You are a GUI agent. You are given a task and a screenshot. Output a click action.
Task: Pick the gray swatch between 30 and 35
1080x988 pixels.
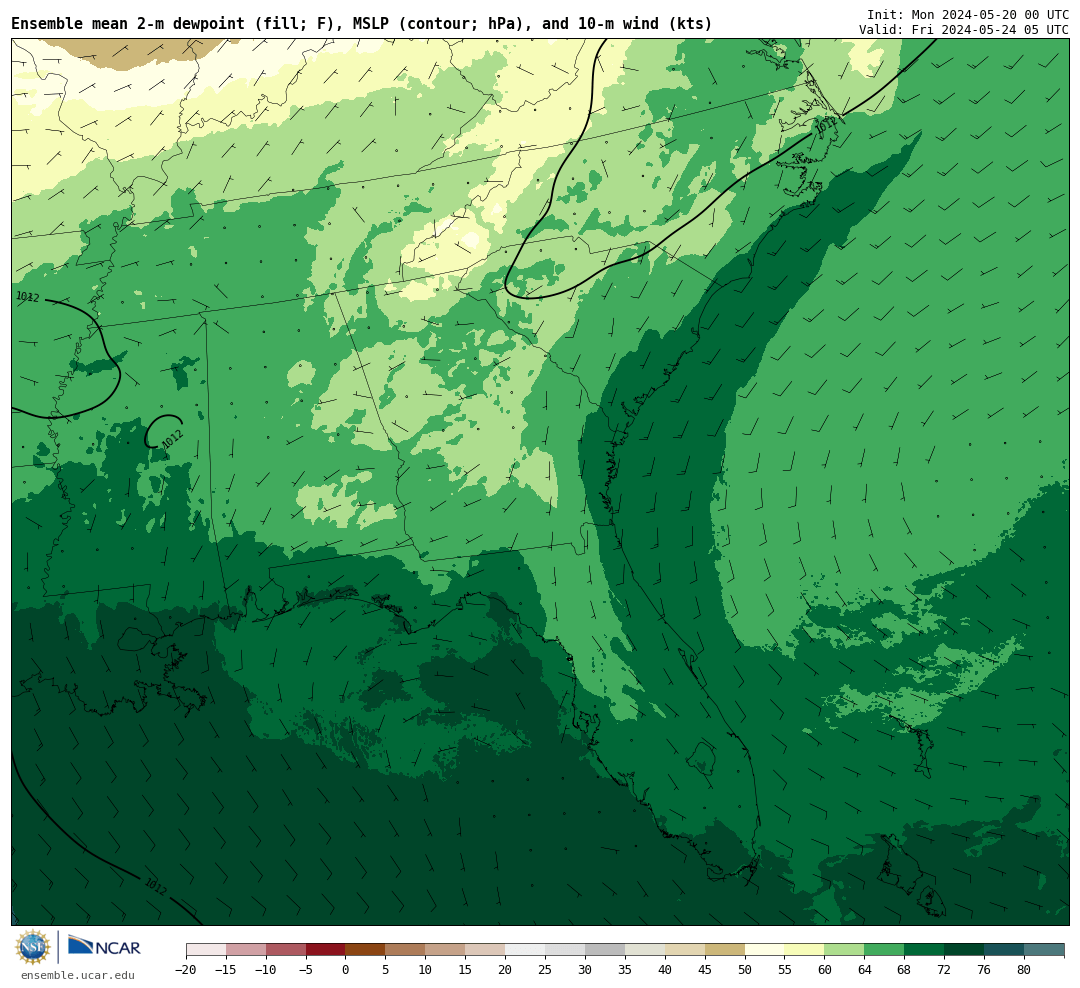click(x=605, y=950)
